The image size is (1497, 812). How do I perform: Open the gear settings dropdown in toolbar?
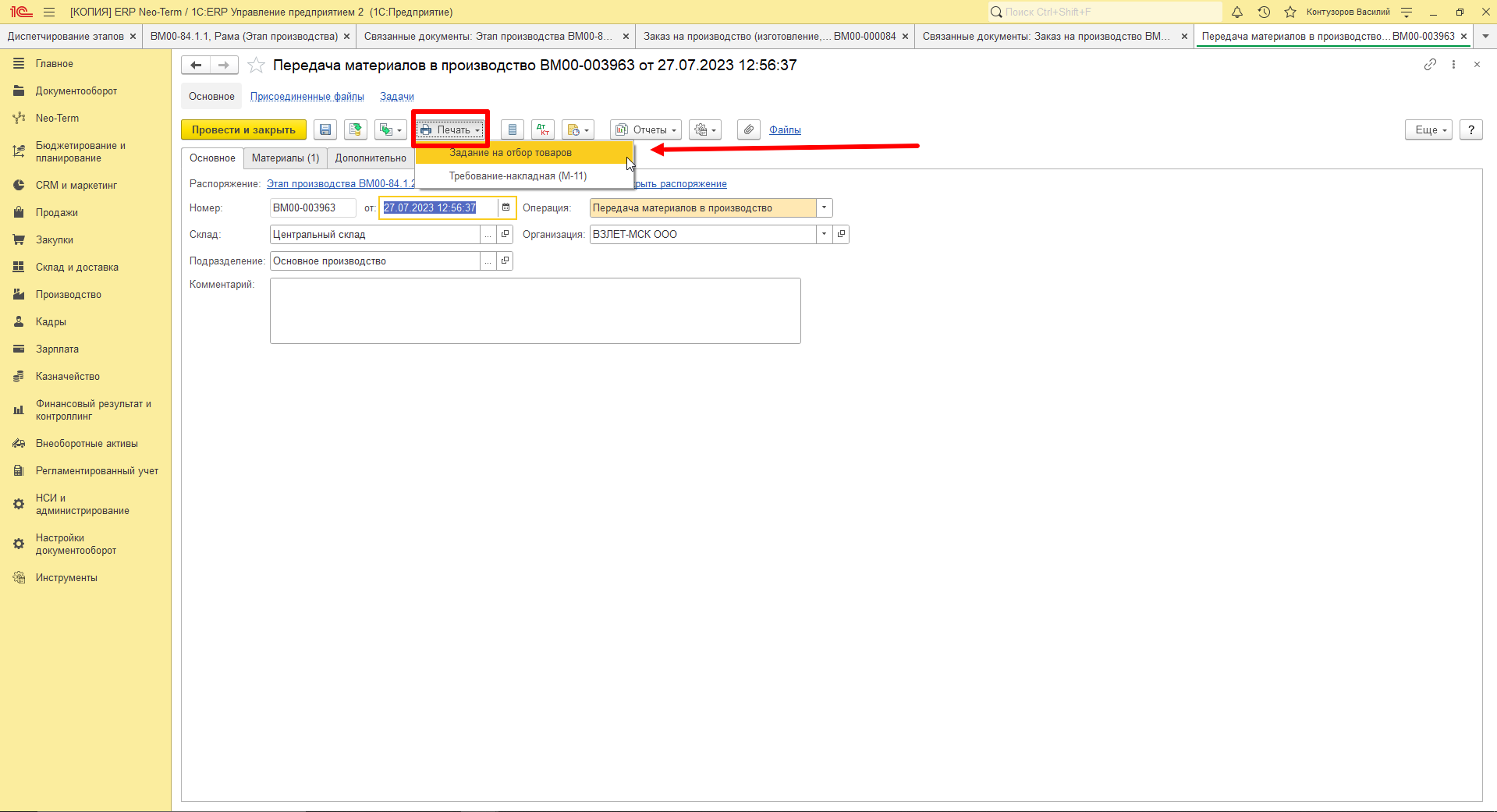[705, 129]
